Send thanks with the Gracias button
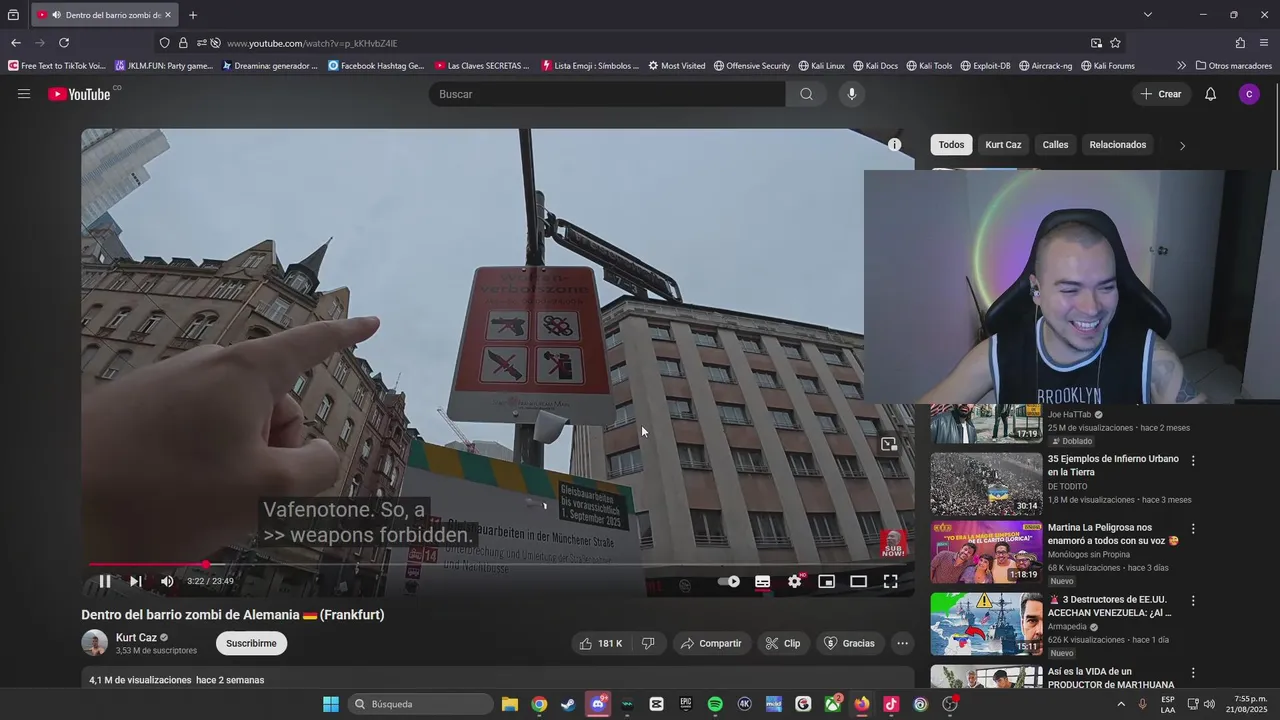This screenshot has height=720, width=1280. point(849,643)
